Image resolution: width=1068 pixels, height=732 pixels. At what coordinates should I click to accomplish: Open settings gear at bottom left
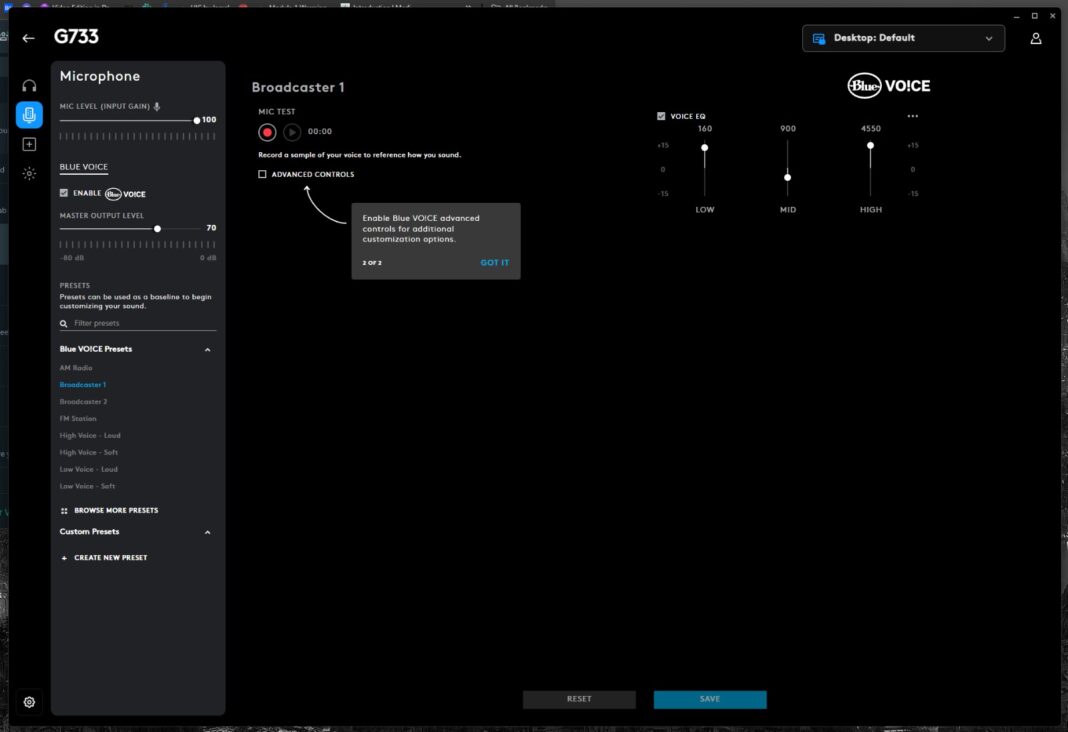(29, 702)
